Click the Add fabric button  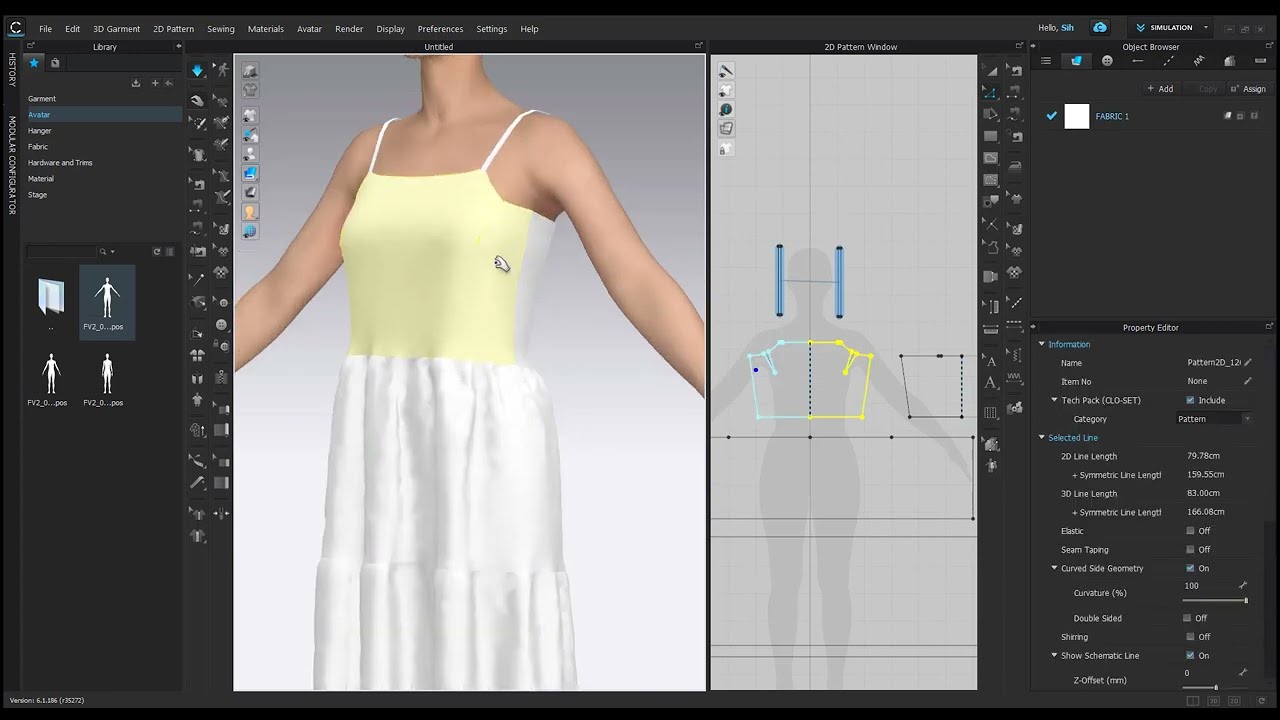pos(1160,89)
